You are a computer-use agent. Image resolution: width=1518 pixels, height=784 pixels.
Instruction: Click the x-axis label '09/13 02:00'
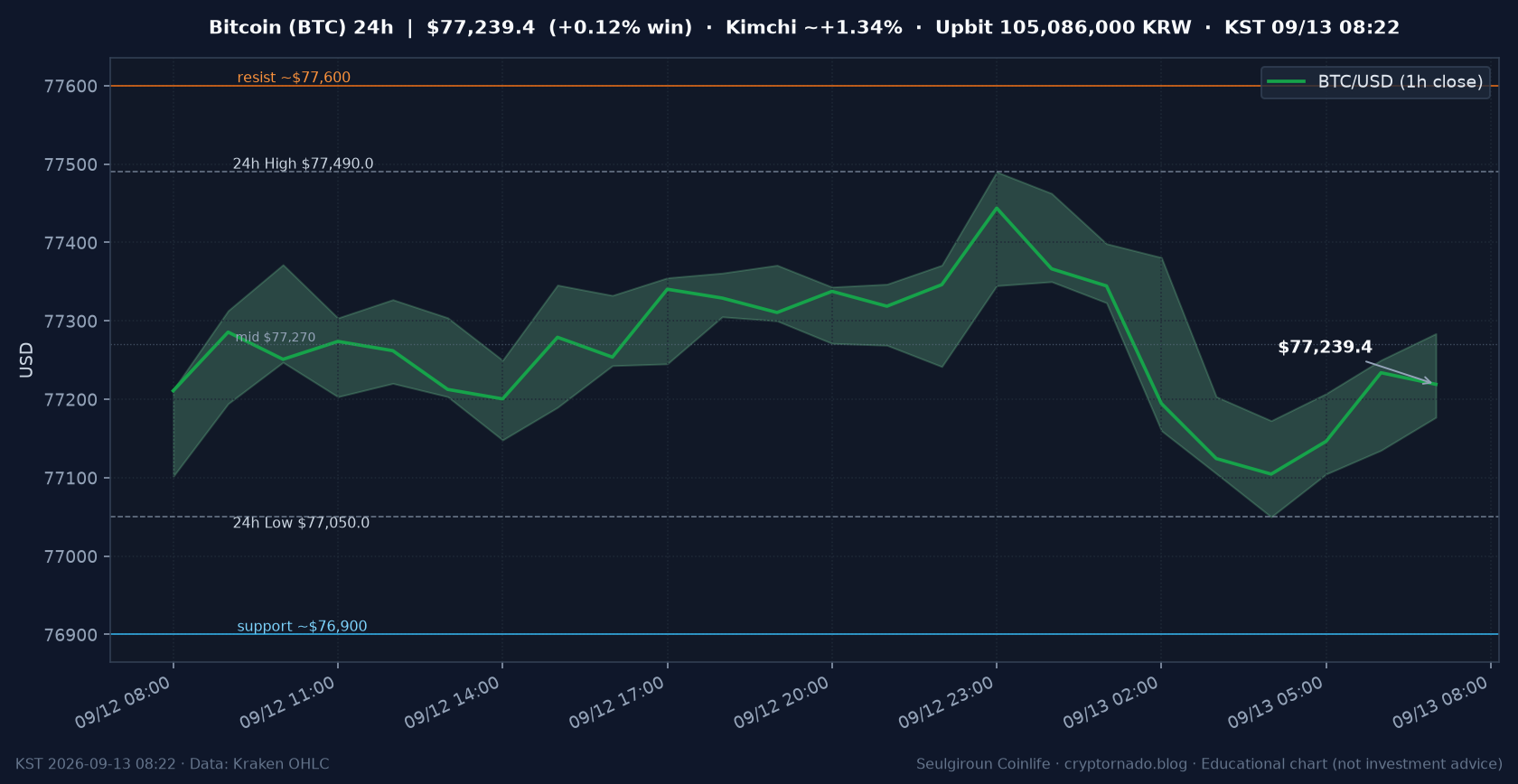point(1110,703)
